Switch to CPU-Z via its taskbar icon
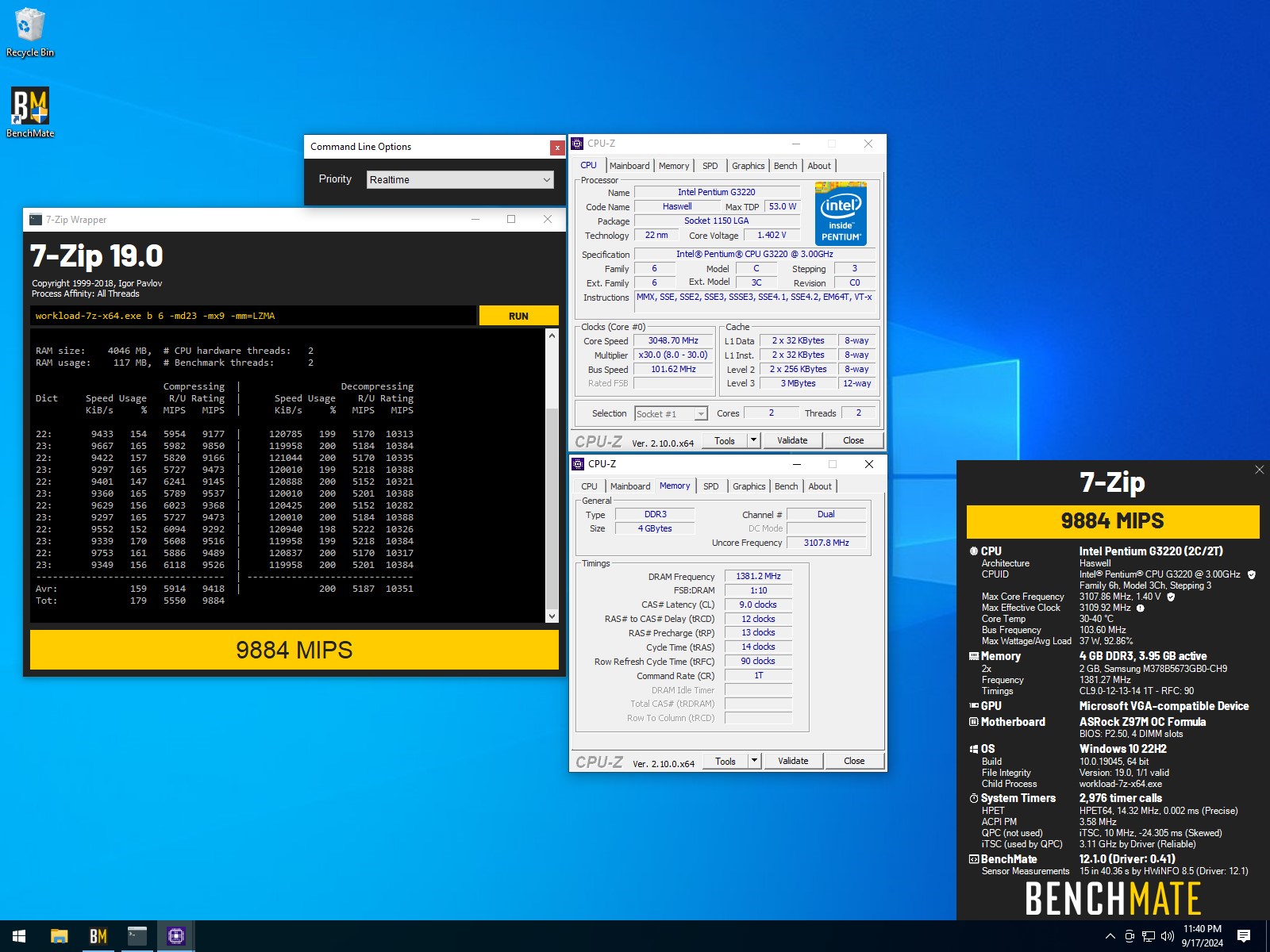 (175, 936)
